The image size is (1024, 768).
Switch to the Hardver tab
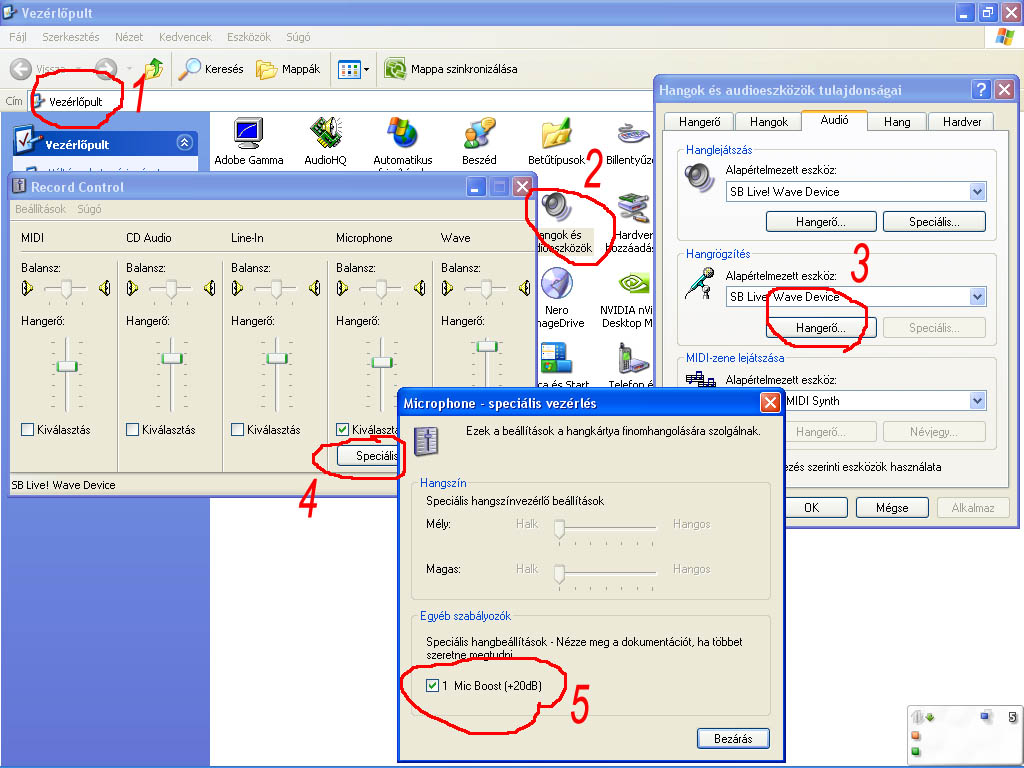pos(961,121)
